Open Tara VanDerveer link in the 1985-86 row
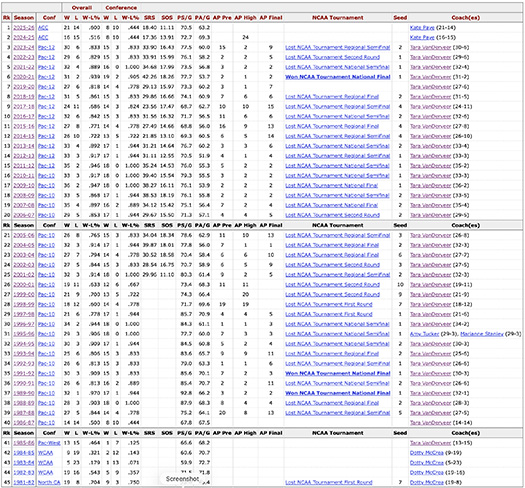 tap(430, 443)
